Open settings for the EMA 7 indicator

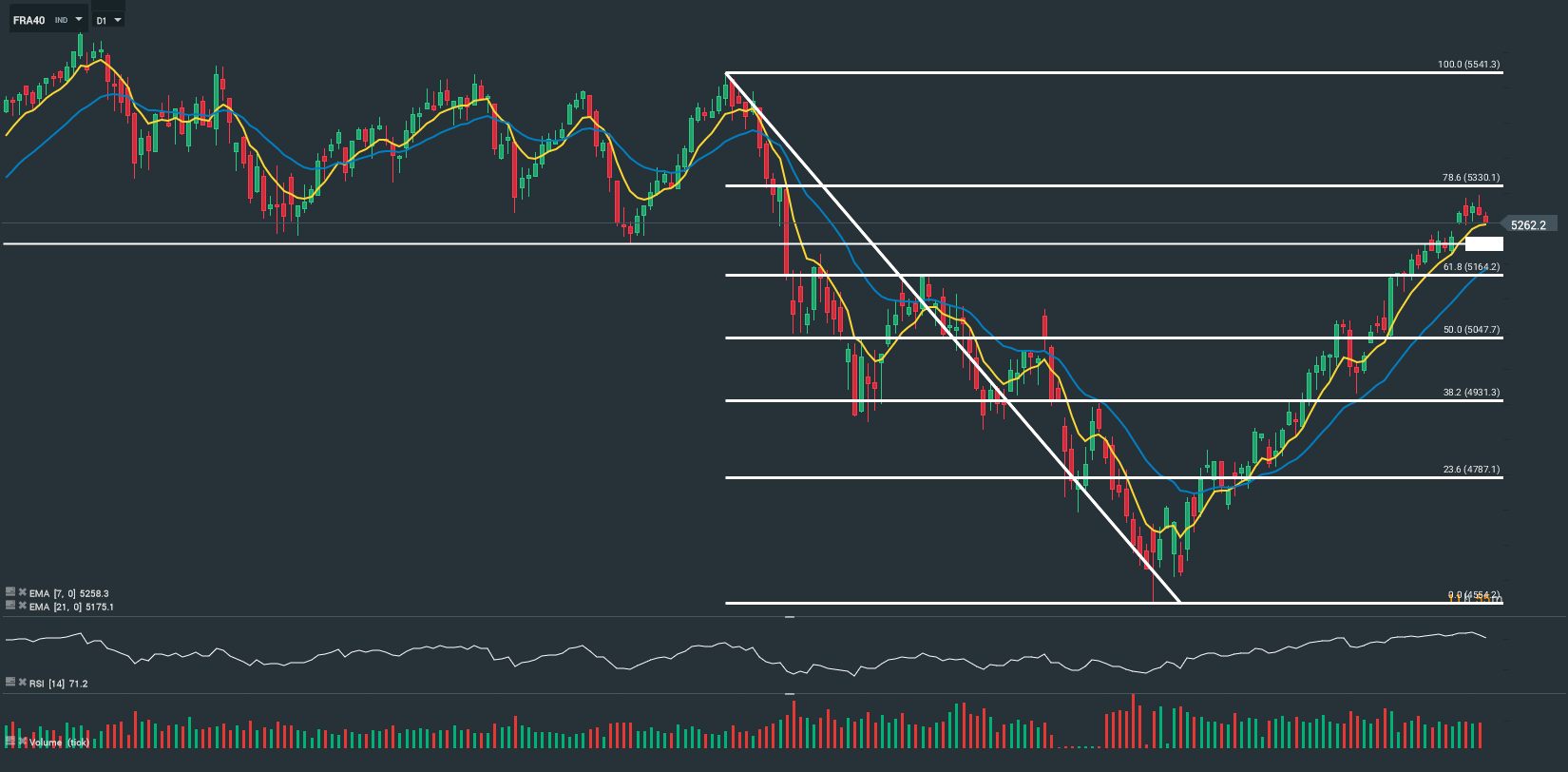10,592
